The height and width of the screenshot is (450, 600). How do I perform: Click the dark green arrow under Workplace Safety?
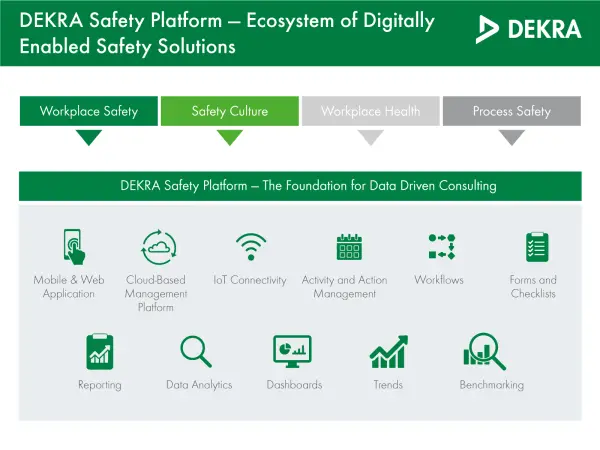[x=89, y=137]
